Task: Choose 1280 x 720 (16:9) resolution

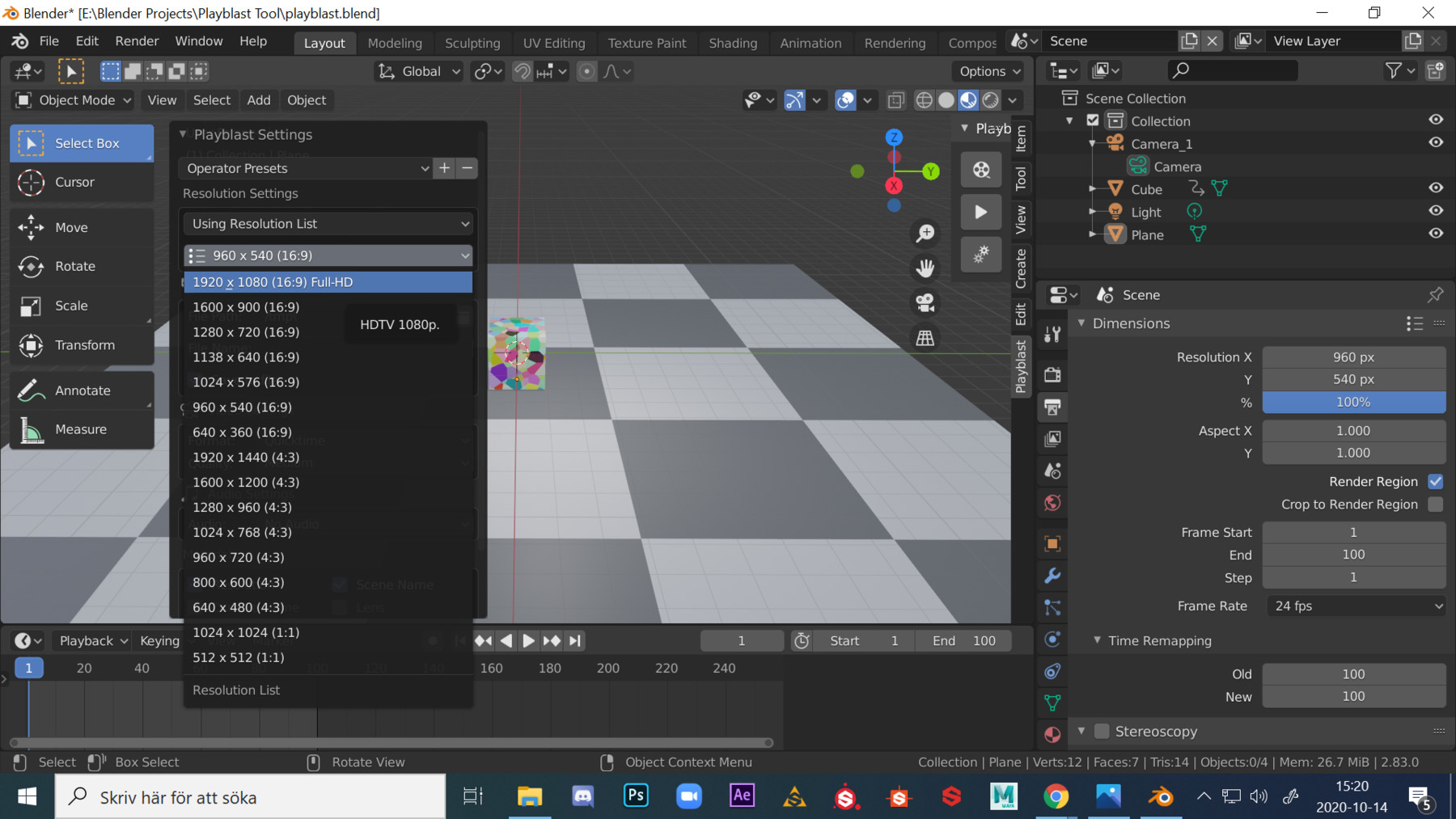Action: (x=328, y=332)
